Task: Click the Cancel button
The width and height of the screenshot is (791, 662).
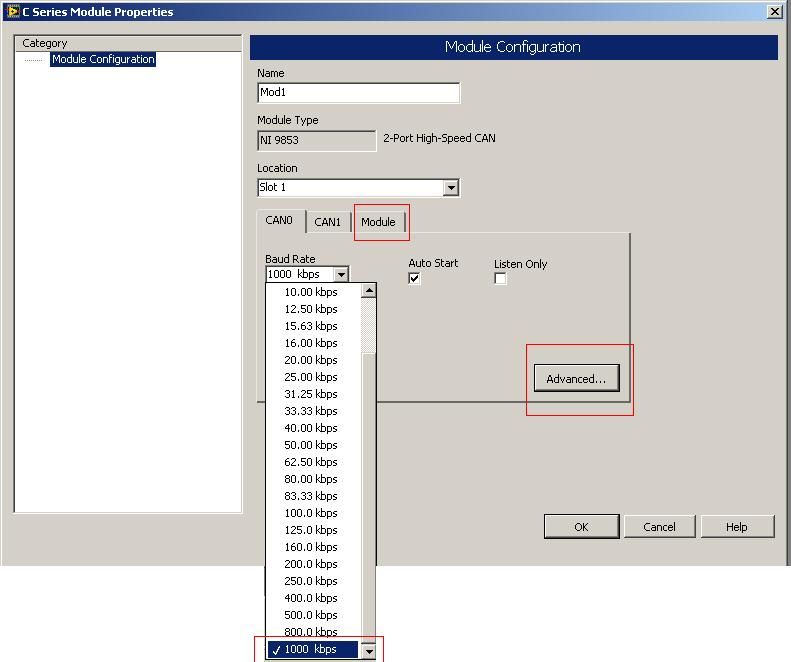Action: coord(659,527)
